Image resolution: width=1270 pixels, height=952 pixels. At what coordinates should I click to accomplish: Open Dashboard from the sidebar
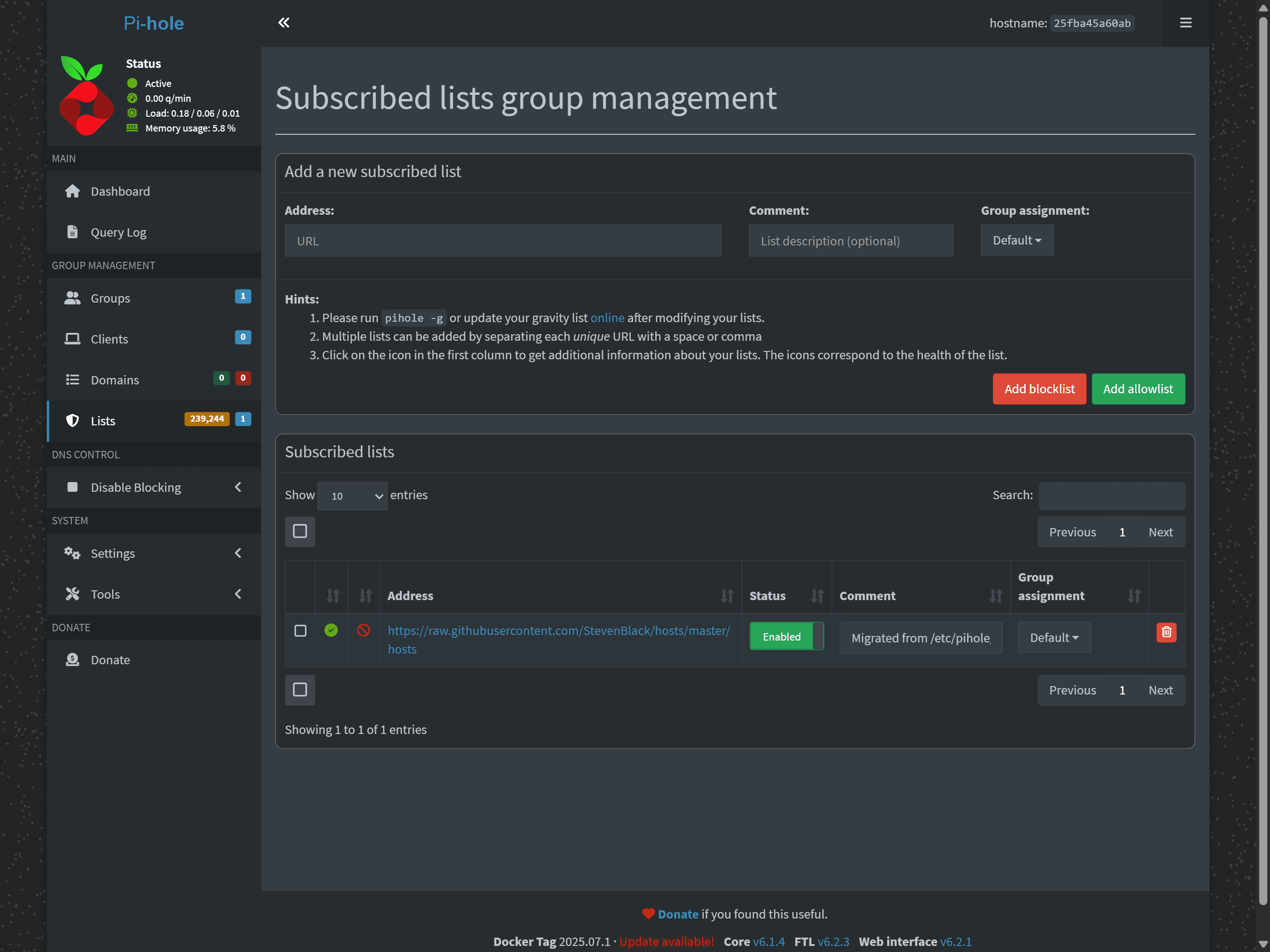coord(154,191)
